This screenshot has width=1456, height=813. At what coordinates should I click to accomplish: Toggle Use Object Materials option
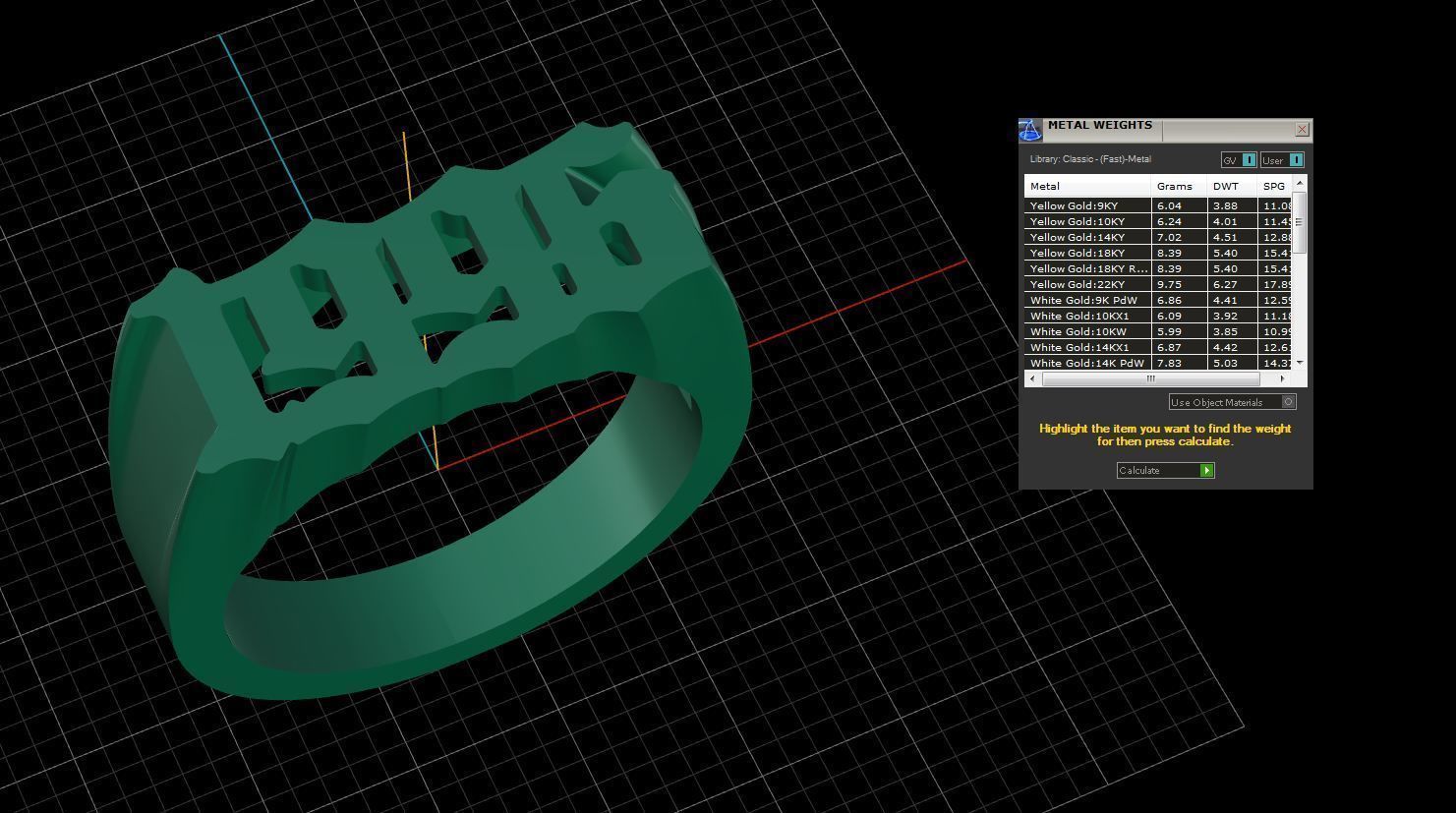point(1233,402)
